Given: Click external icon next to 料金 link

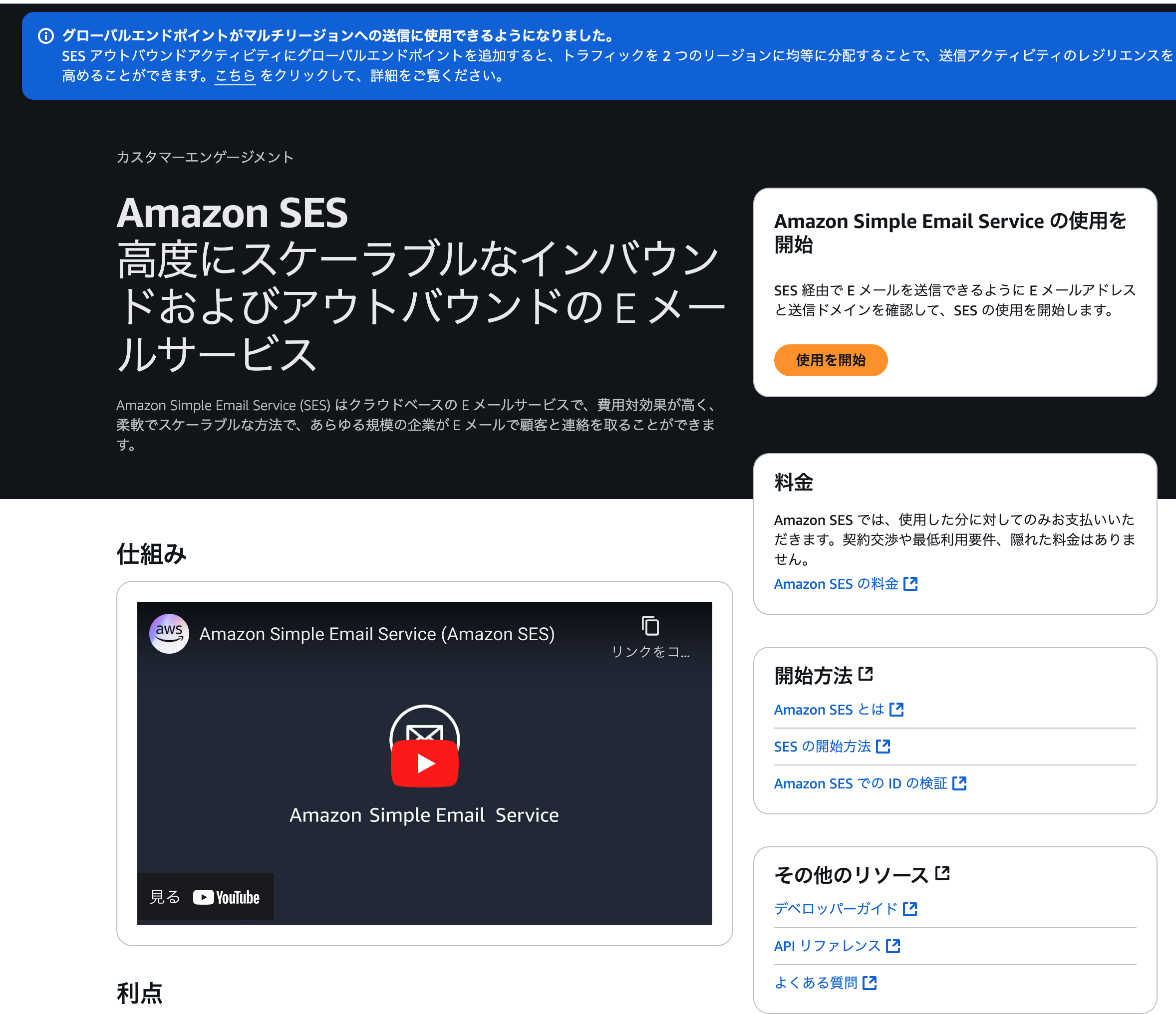Looking at the screenshot, I should click(910, 584).
